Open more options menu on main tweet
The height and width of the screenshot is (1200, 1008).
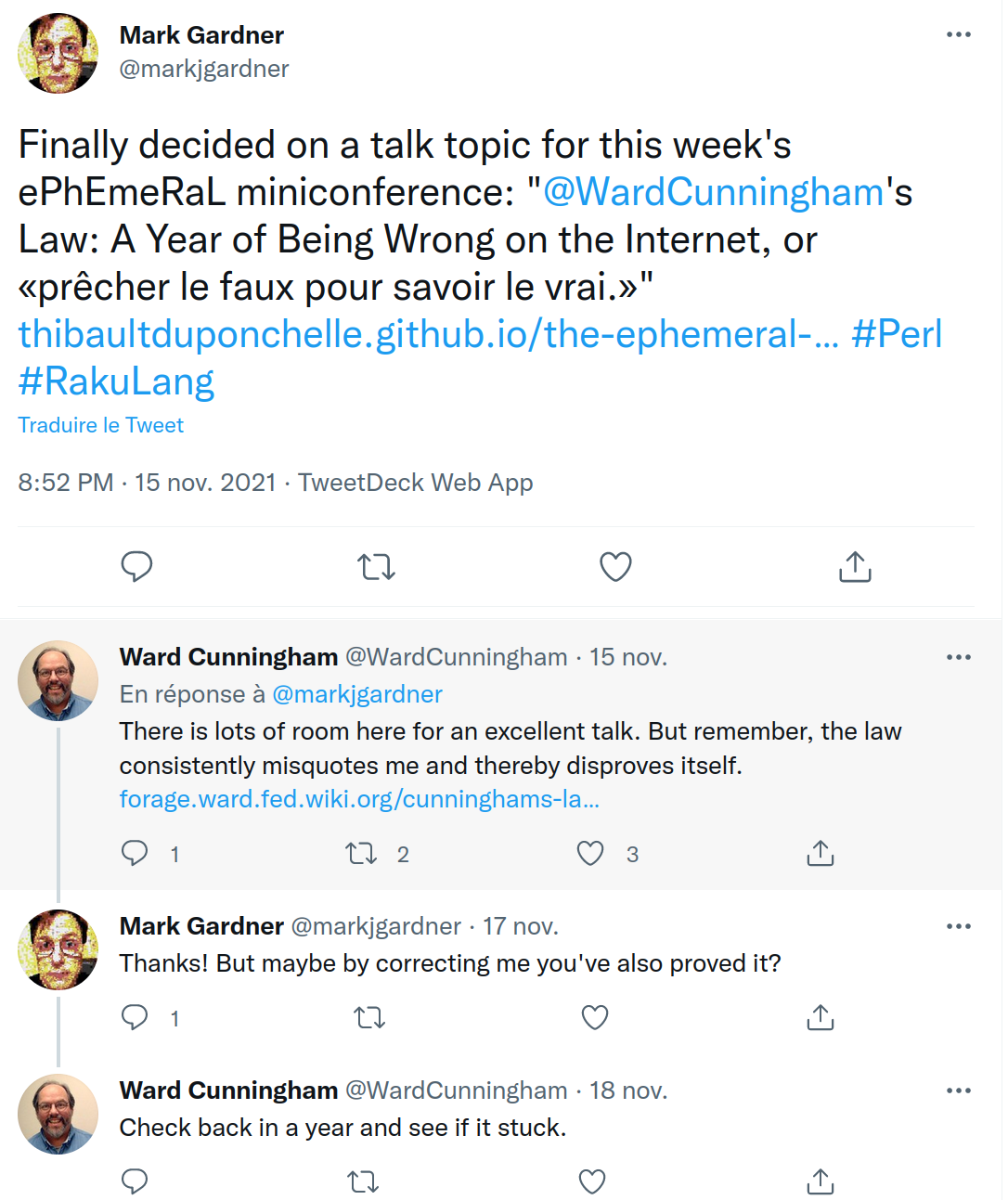click(x=958, y=34)
